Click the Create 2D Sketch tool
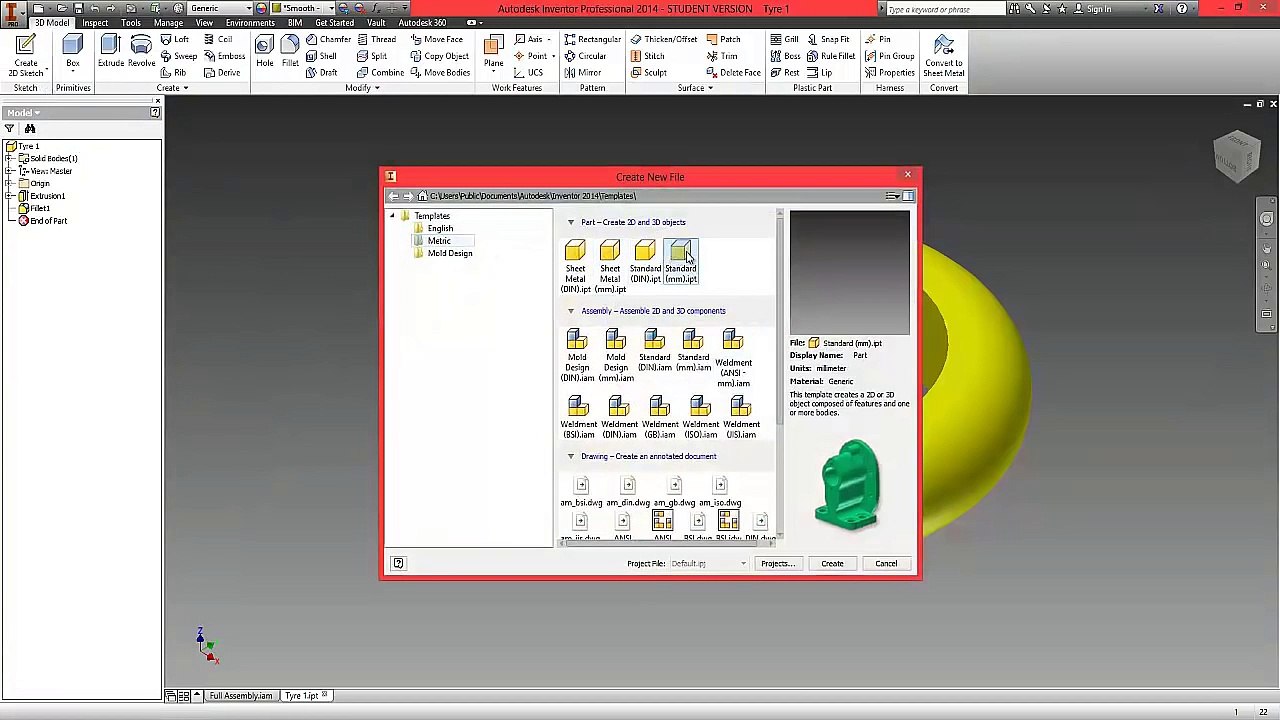1280x720 pixels. (26, 56)
